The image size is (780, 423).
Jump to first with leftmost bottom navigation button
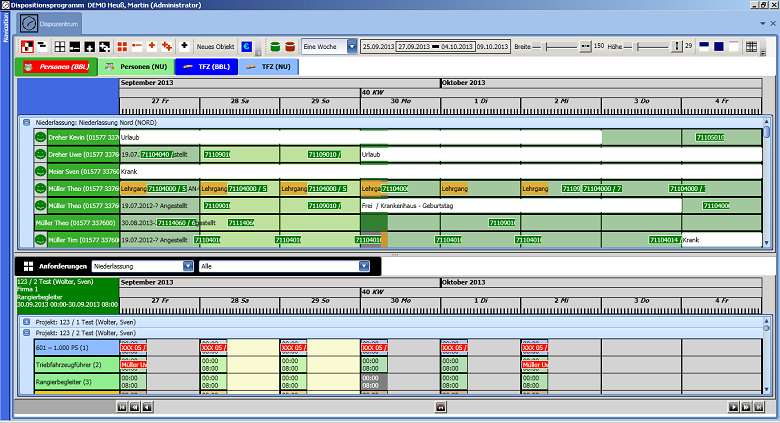tap(122, 407)
